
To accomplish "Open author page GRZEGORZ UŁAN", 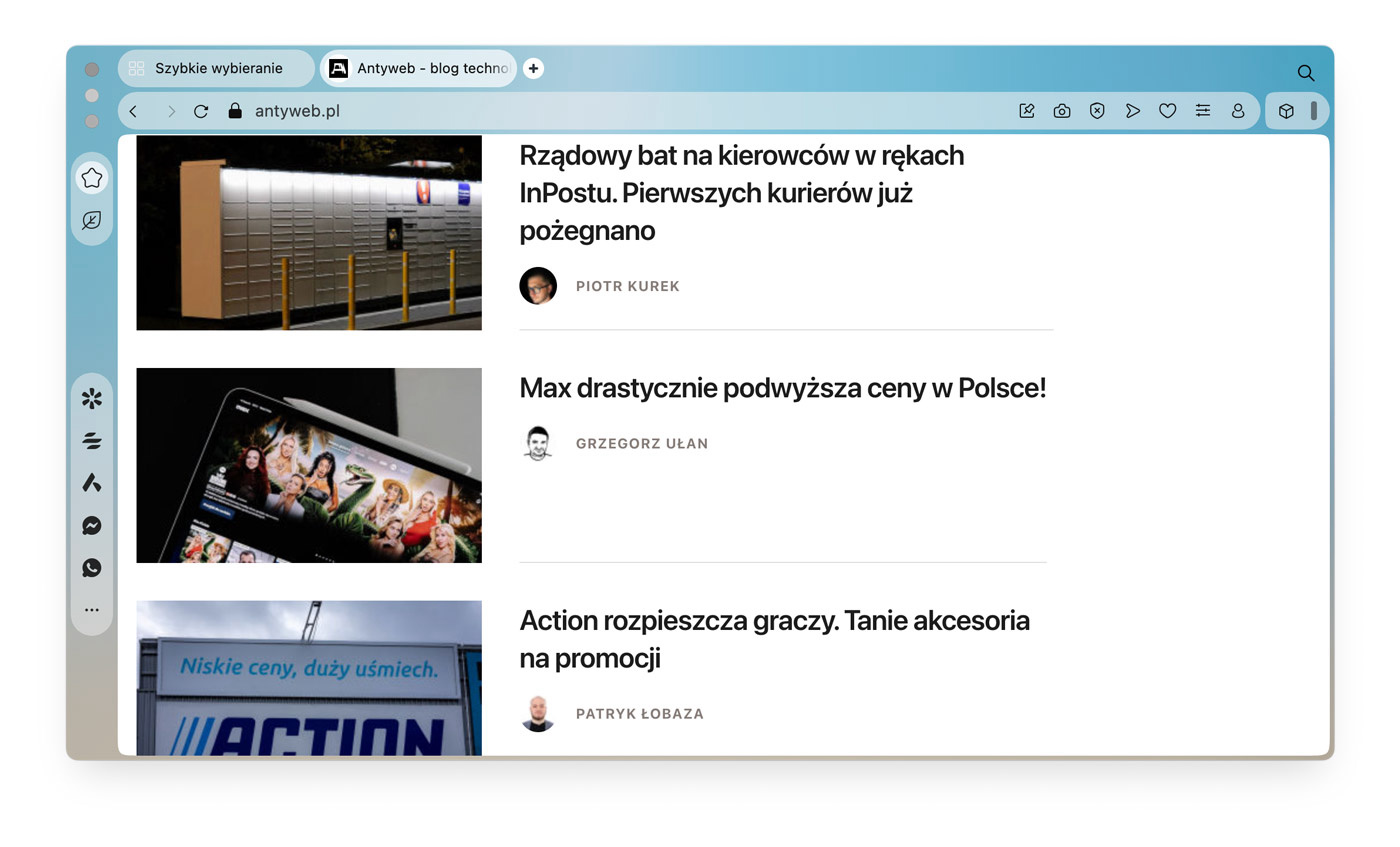I will tap(642, 443).
